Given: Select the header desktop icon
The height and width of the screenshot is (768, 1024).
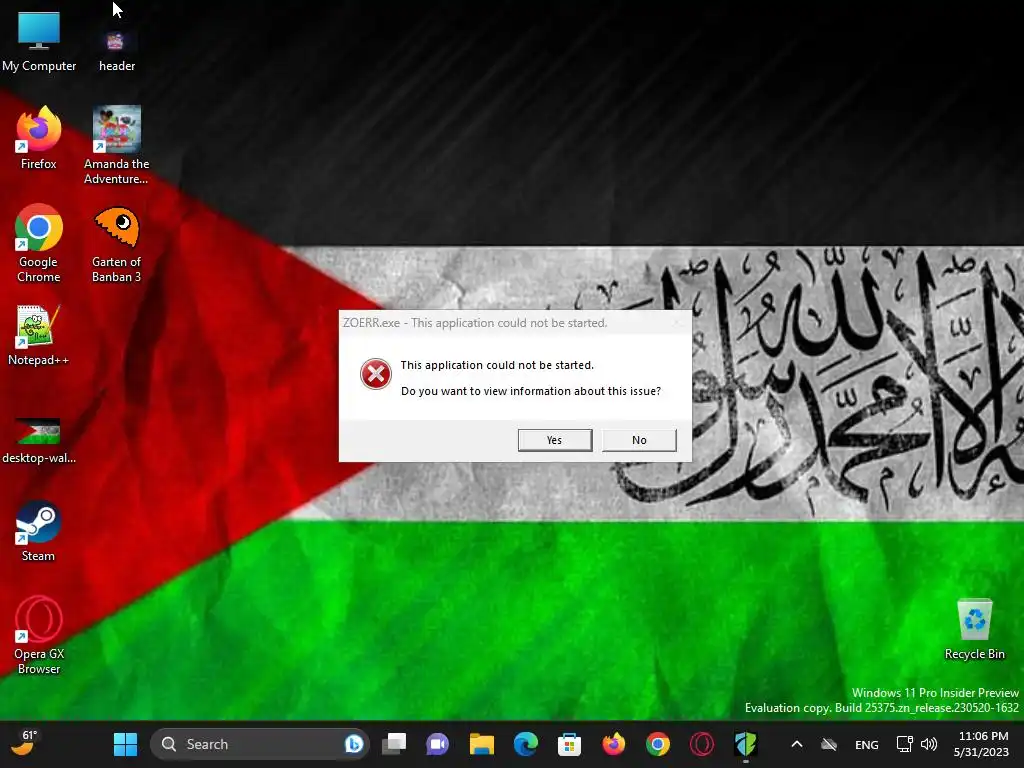Looking at the screenshot, I should (x=117, y=51).
